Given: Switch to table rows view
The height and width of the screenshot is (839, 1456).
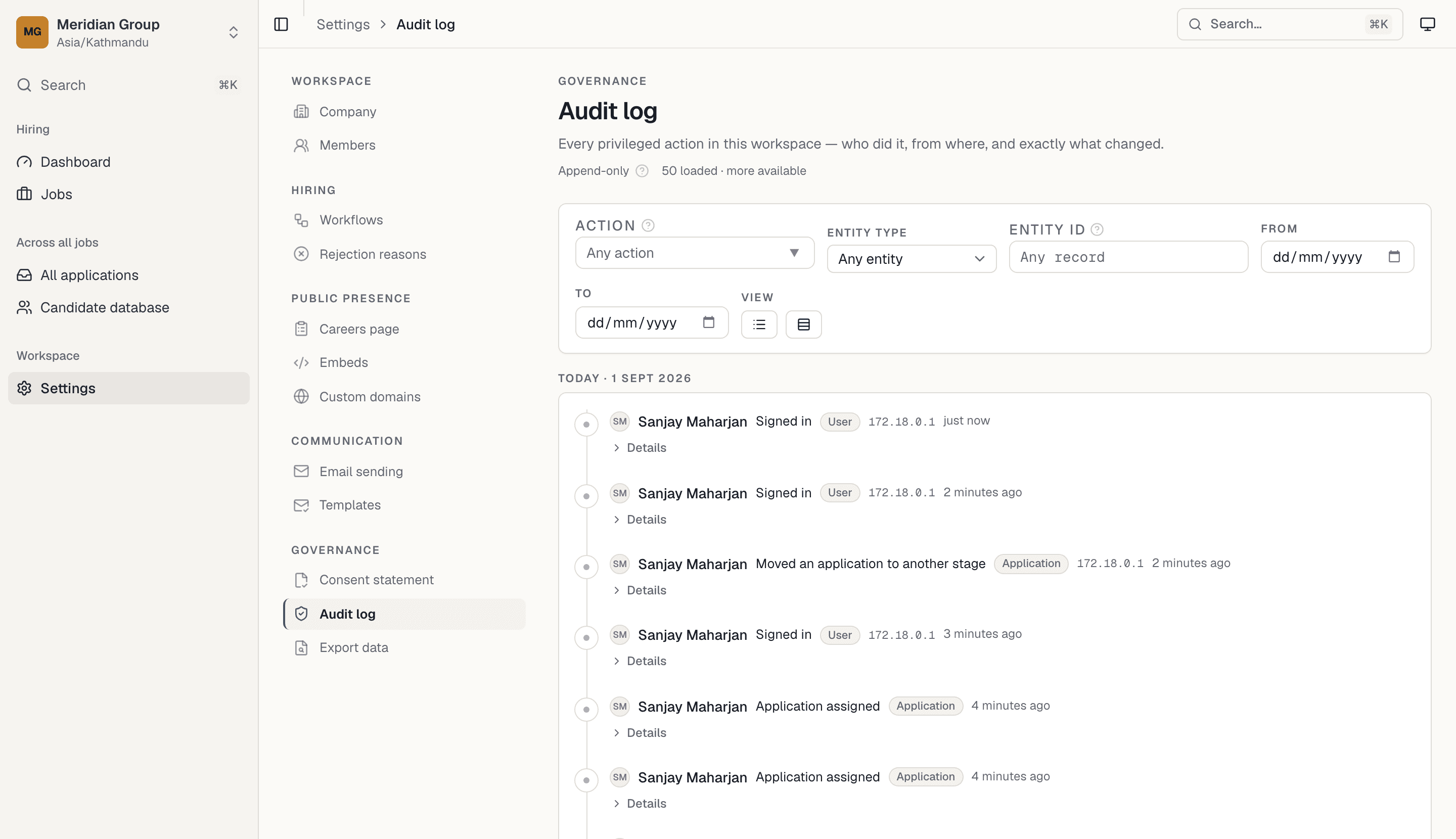Looking at the screenshot, I should click(x=803, y=324).
